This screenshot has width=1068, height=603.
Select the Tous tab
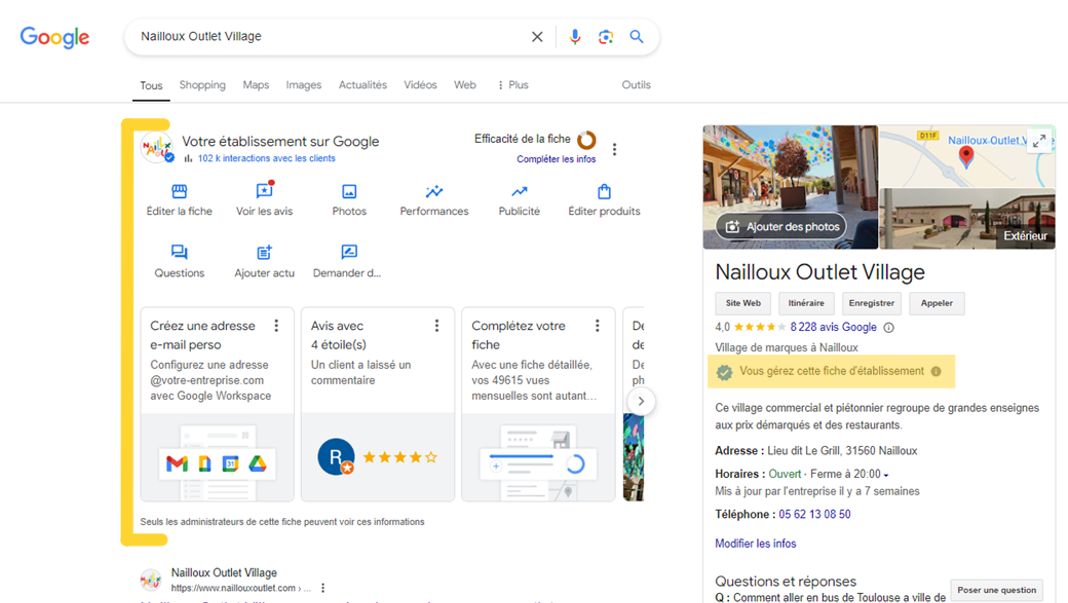pos(151,86)
